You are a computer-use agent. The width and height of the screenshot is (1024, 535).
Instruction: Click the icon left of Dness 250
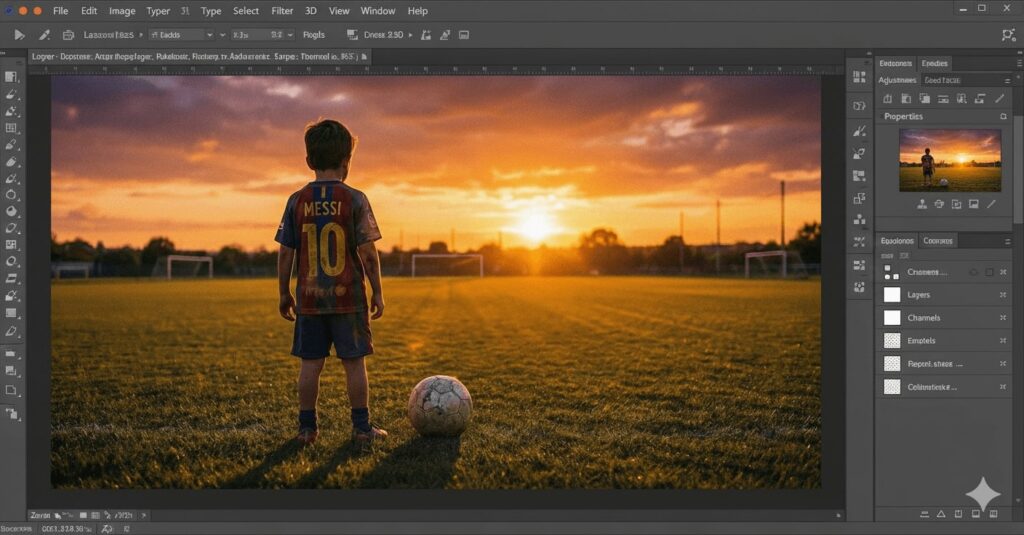click(x=352, y=35)
